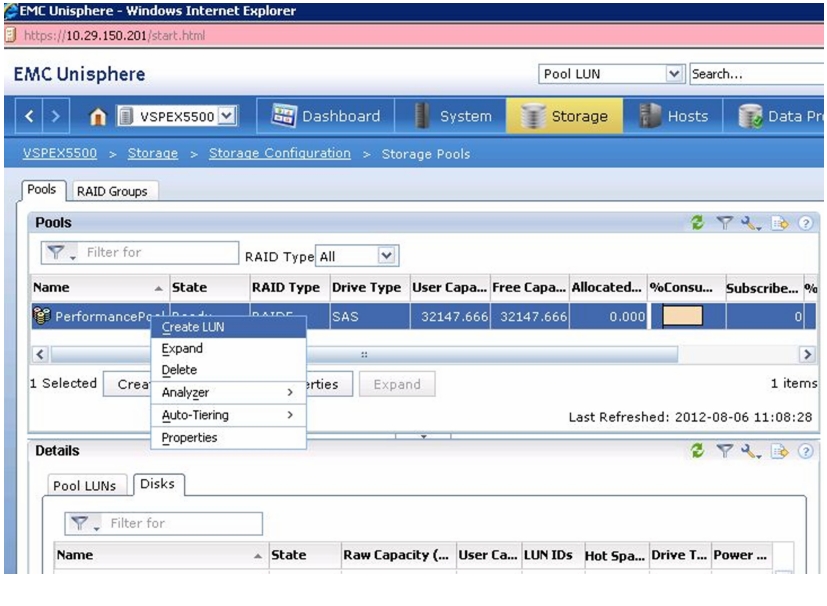Open the Storage Configuration breadcrumb link
The image size is (827, 606).
(x=280, y=153)
